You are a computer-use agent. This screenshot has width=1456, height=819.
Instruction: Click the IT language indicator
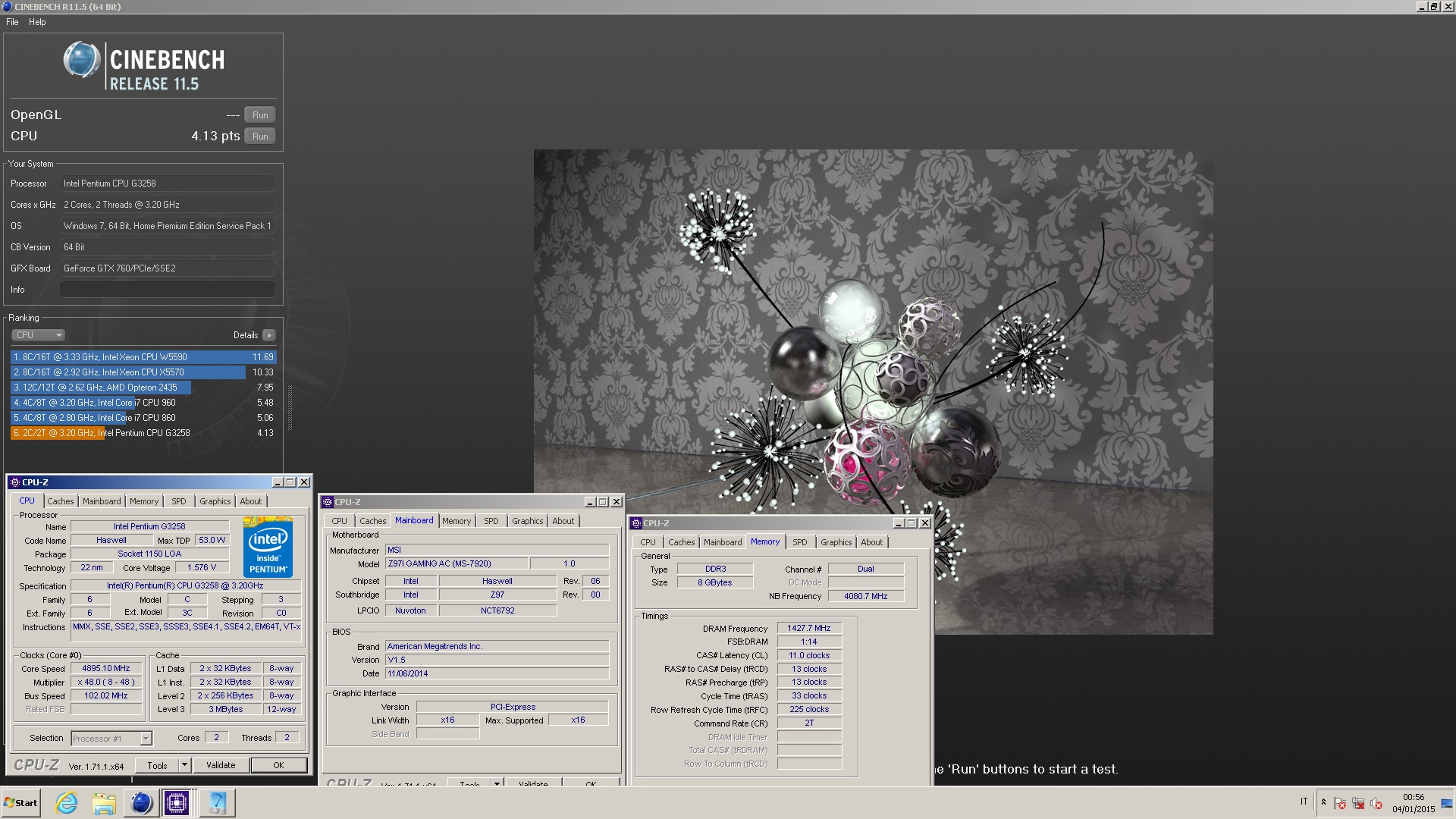point(1304,802)
